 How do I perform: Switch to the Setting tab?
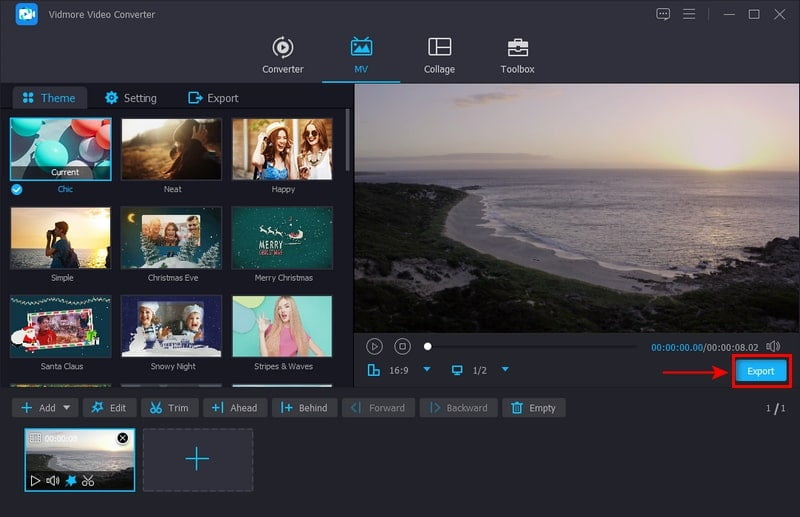coord(131,98)
